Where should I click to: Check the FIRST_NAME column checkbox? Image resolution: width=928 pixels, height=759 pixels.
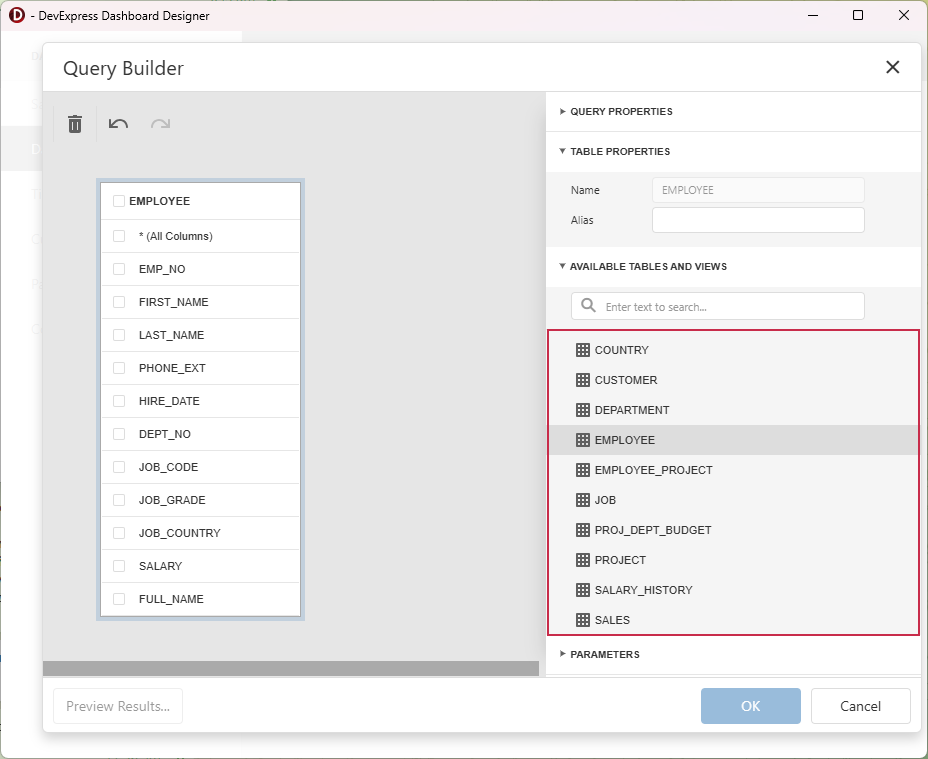(x=117, y=302)
